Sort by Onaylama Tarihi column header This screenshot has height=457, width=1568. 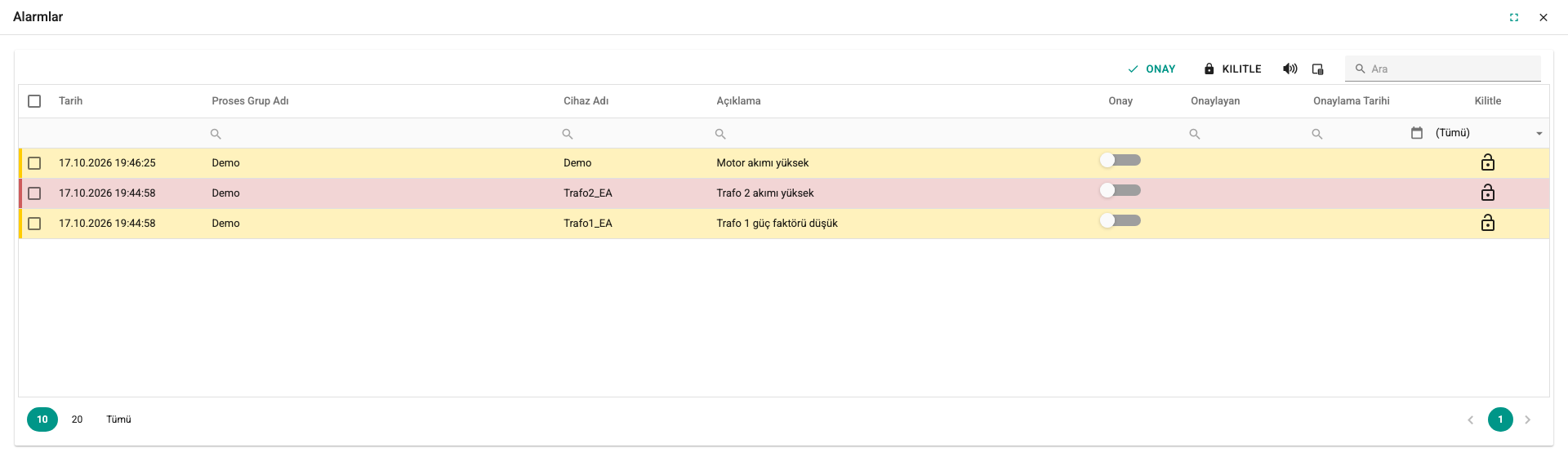pyautogui.click(x=1352, y=101)
